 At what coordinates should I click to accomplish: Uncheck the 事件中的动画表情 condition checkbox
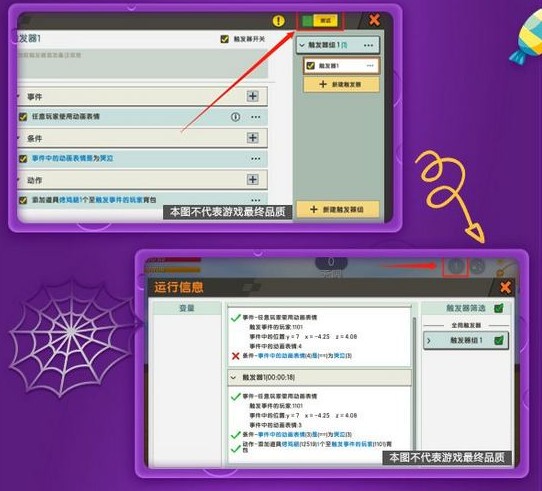[23, 159]
